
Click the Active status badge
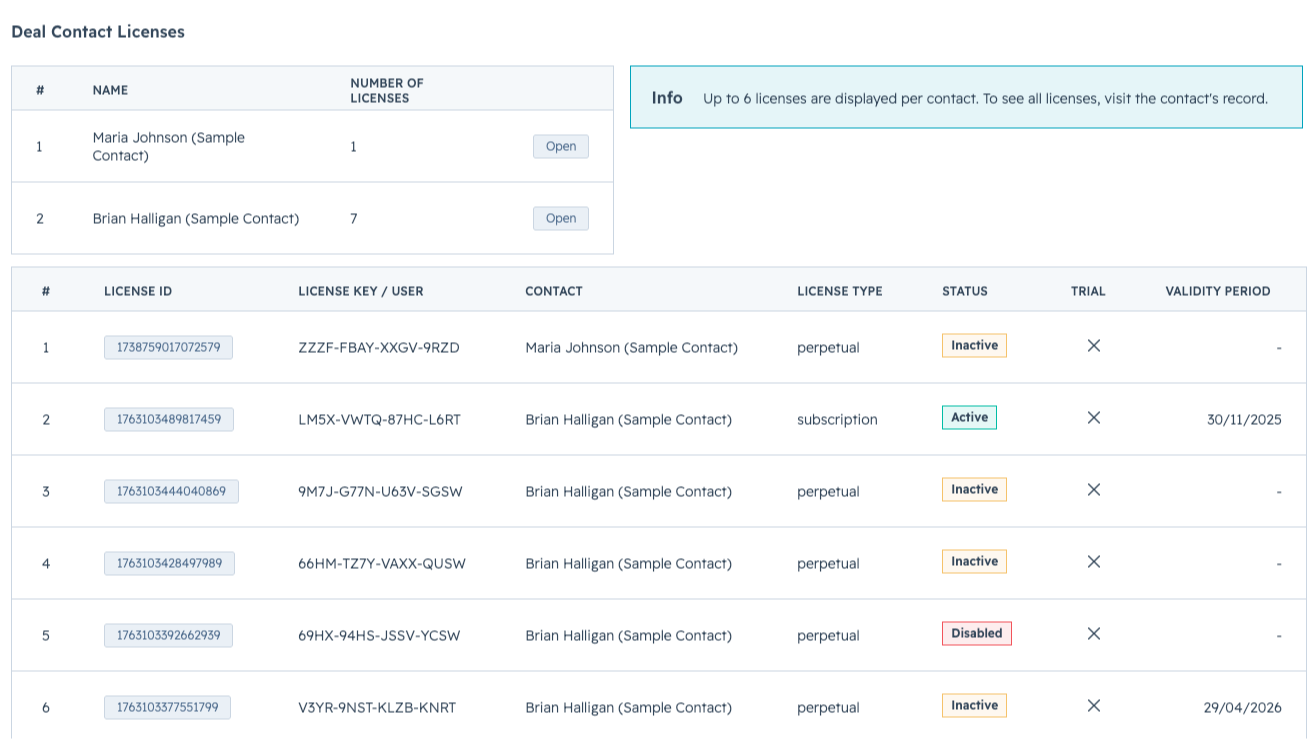[969, 417]
